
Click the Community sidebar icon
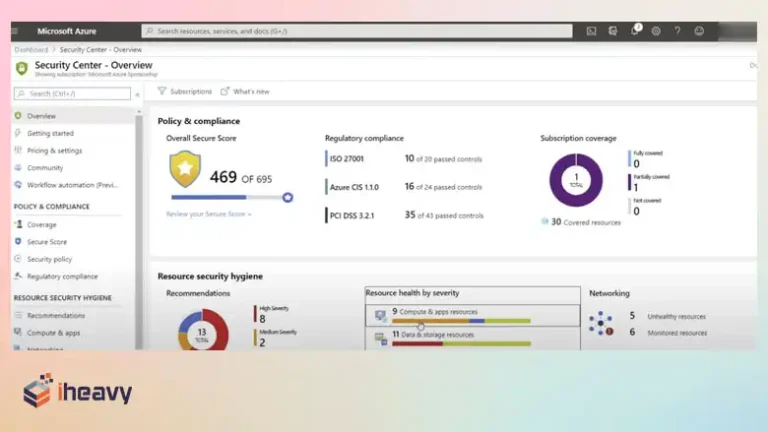click(18, 168)
